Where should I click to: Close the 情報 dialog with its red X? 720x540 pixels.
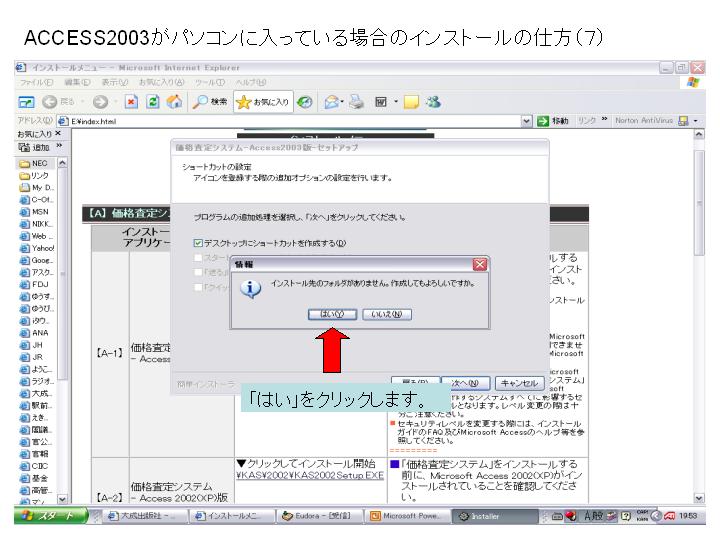(479, 264)
